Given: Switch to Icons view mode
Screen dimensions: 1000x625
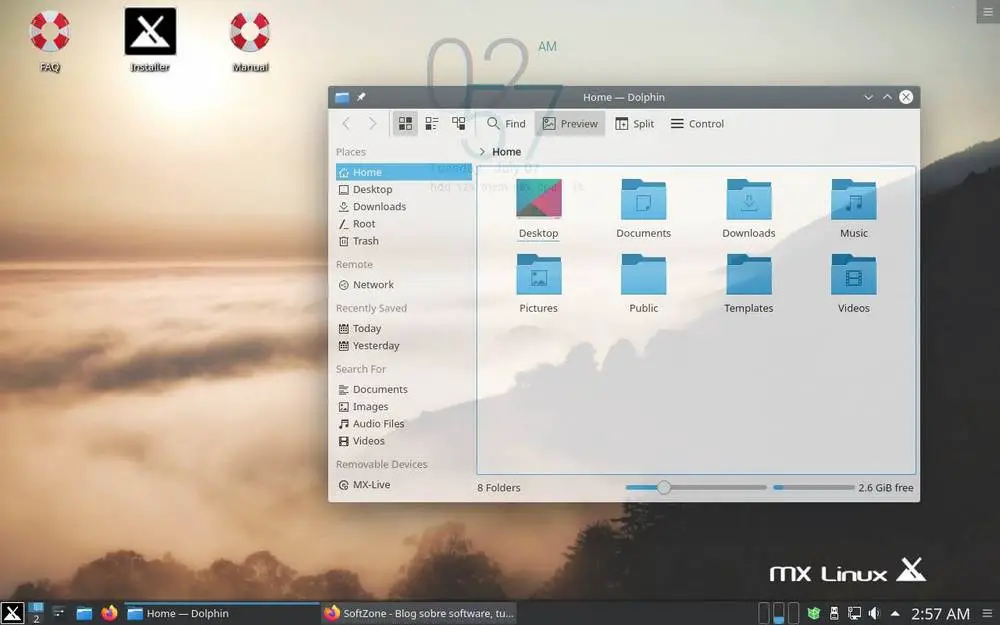Looking at the screenshot, I should point(405,124).
